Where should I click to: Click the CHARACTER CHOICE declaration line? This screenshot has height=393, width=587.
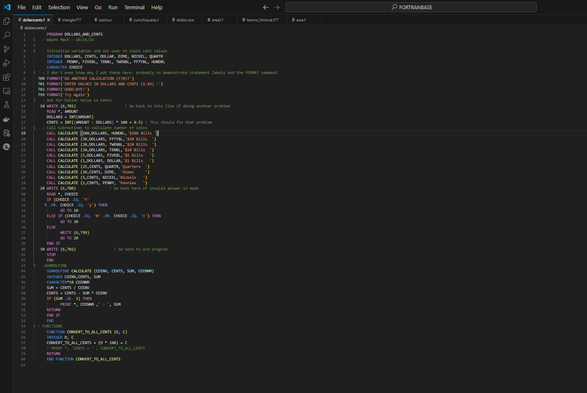pos(64,67)
